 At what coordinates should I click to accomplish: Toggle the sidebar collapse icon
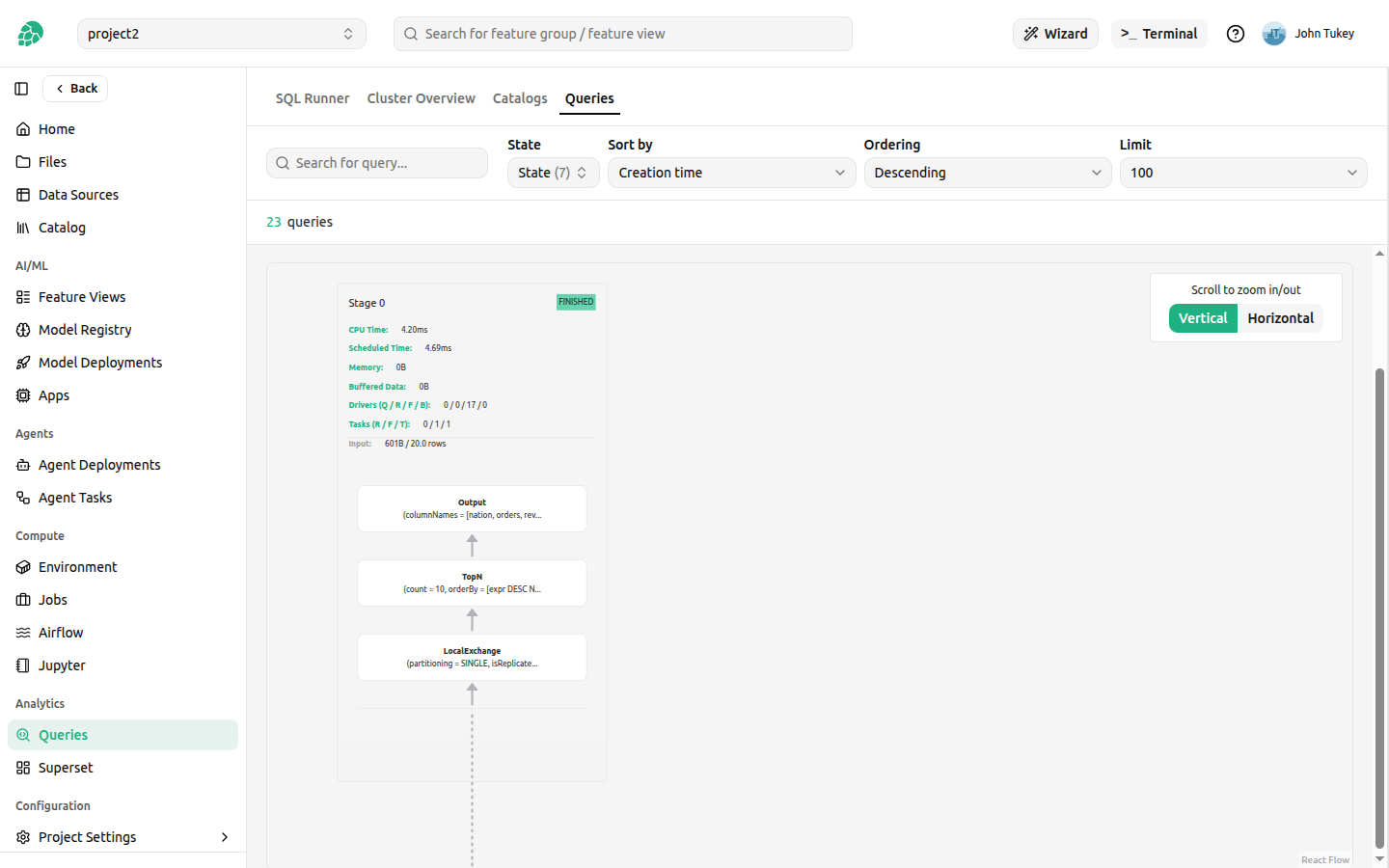21,89
